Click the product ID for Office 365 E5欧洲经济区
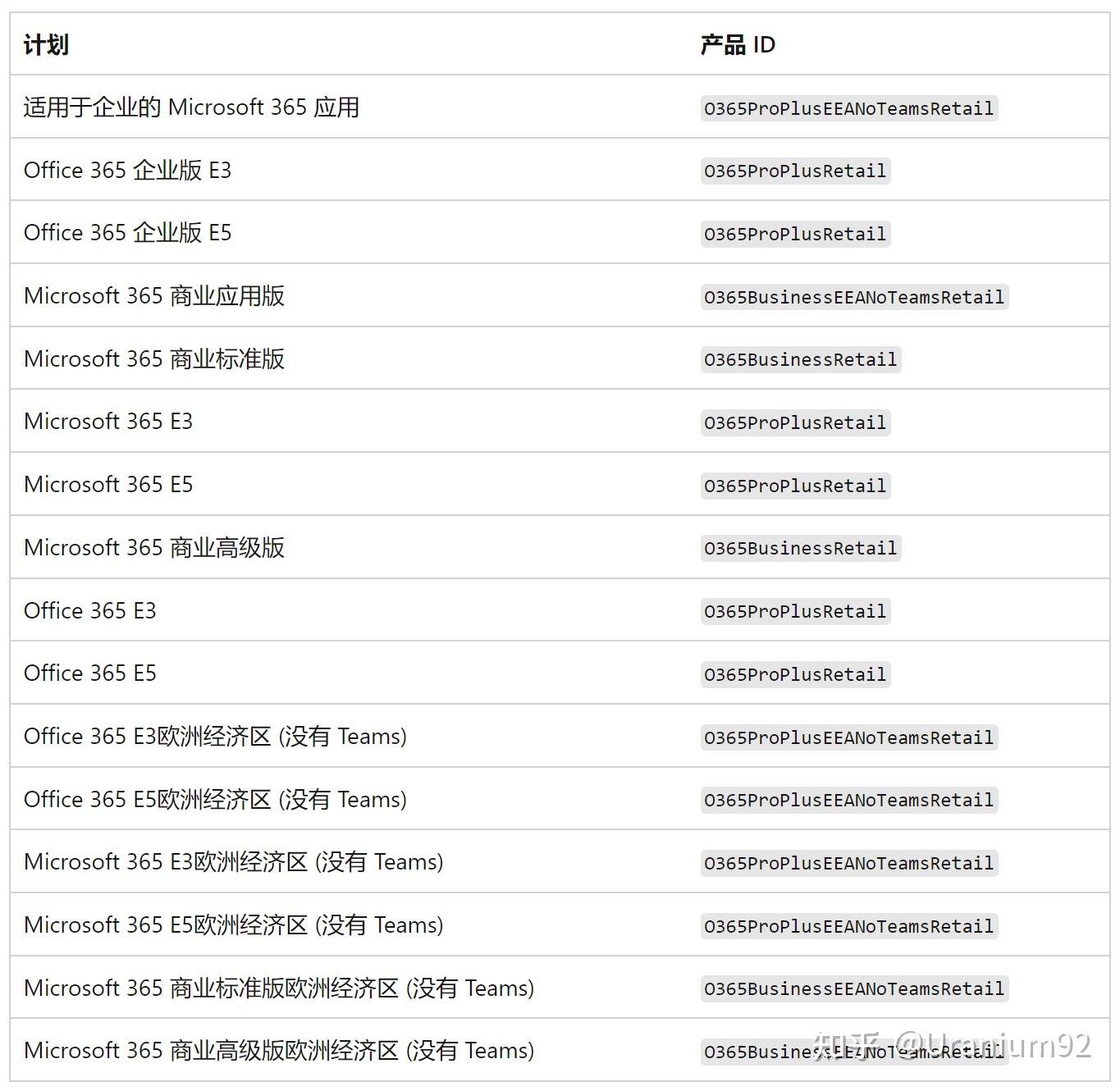The width and height of the screenshot is (1120, 1091). coord(848,799)
